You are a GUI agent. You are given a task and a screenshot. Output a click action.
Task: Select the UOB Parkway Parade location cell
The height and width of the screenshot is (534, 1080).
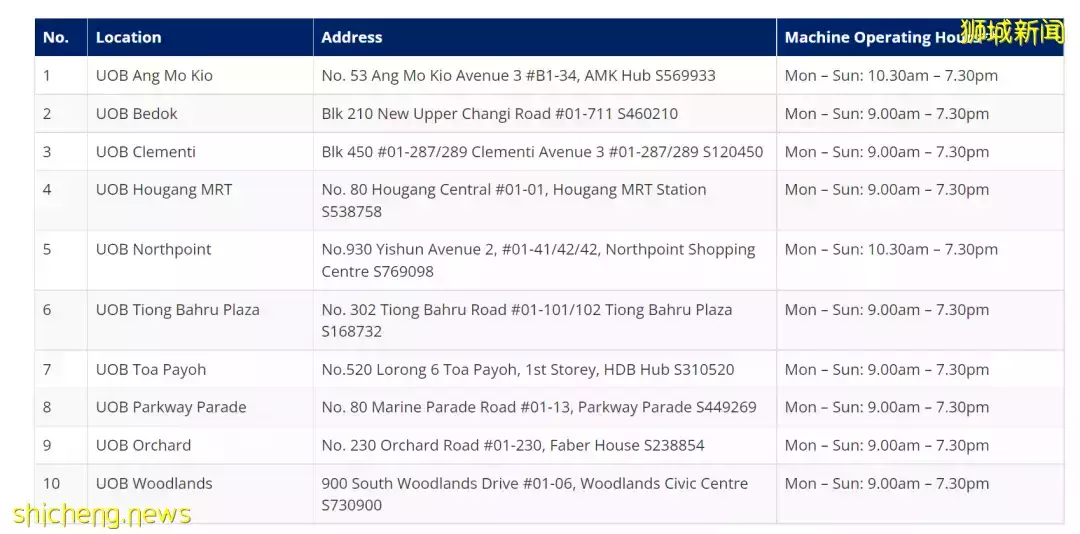click(200, 407)
